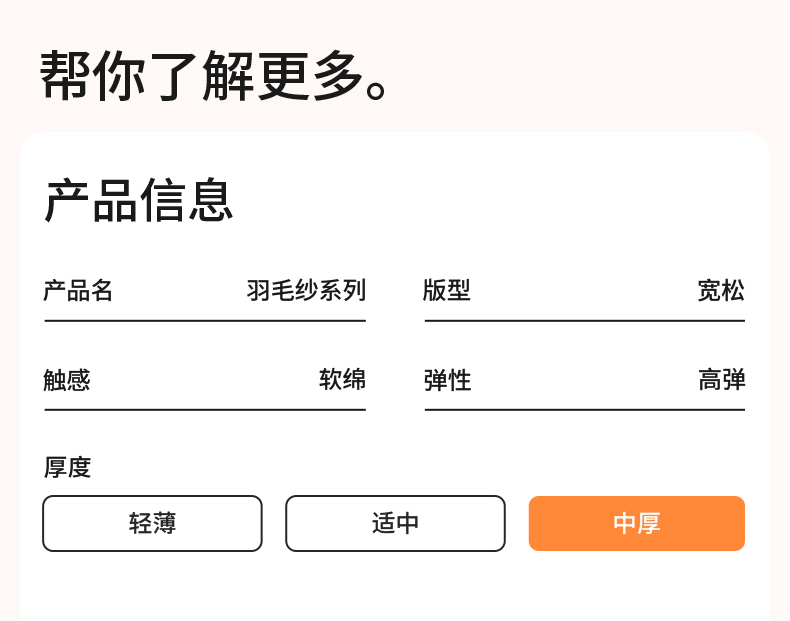Choose the 适中 thickness option
The image size is (790, 621).
[395, 523]
